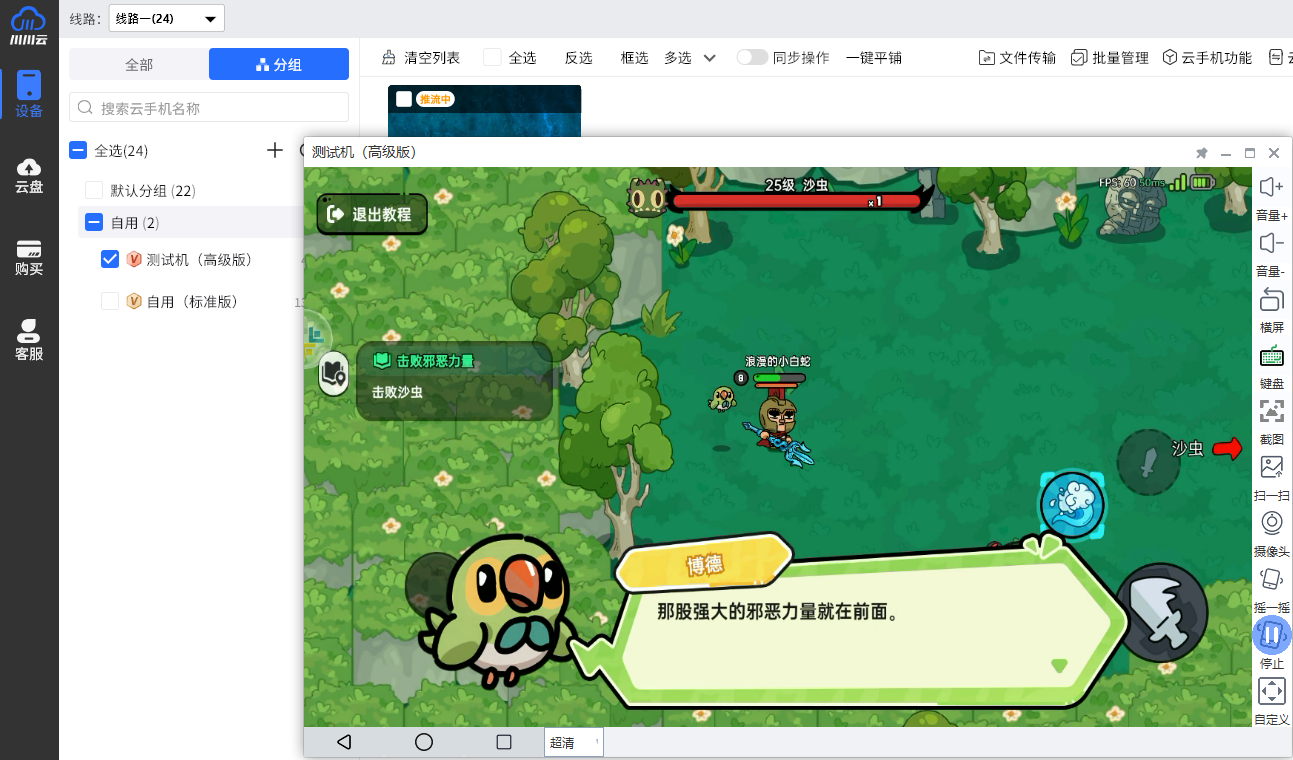
Task: Click 清空列表 in the toolbar
Action: click(421, 58)
